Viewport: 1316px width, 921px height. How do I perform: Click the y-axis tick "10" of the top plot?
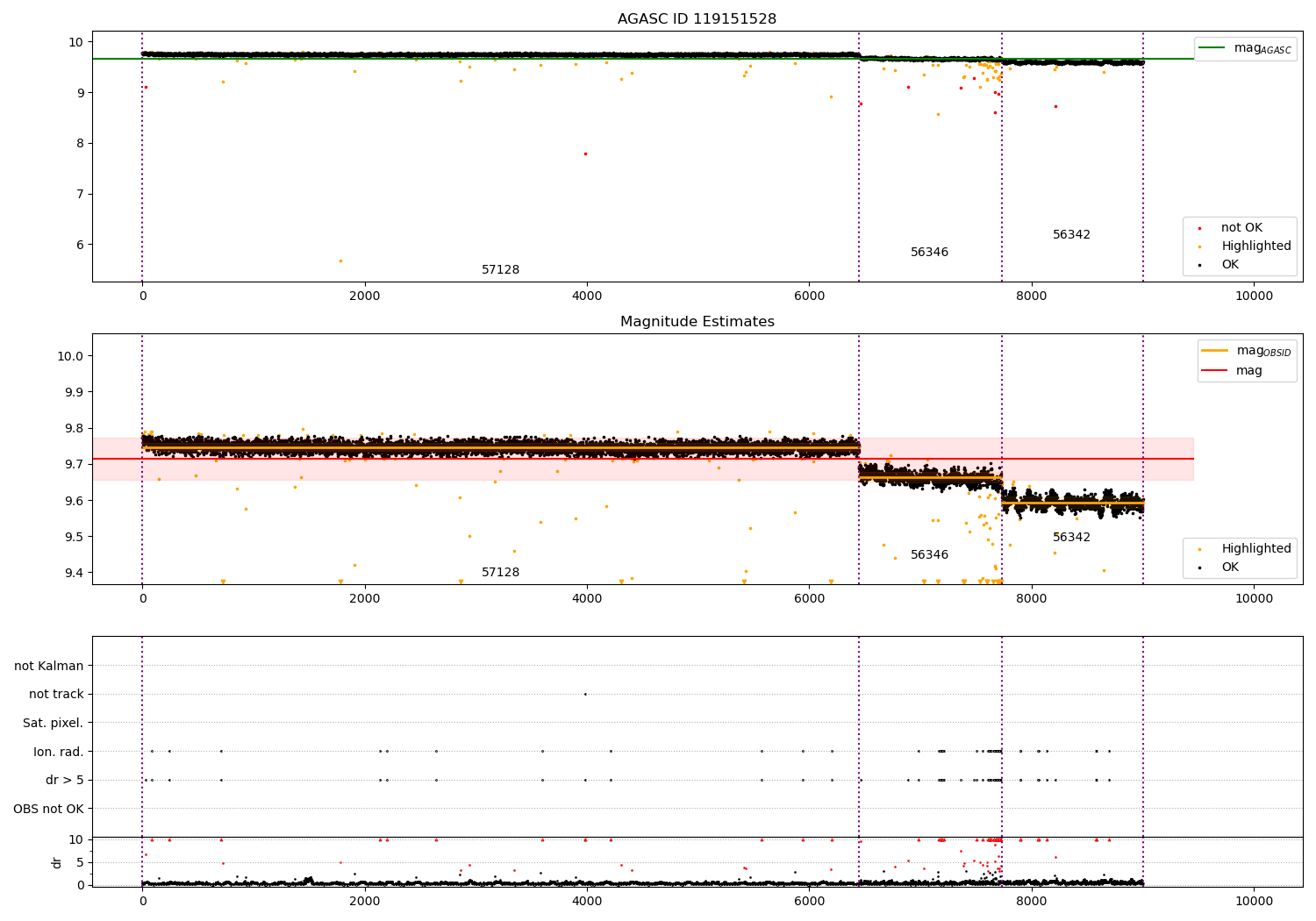(x=76, y=42)
